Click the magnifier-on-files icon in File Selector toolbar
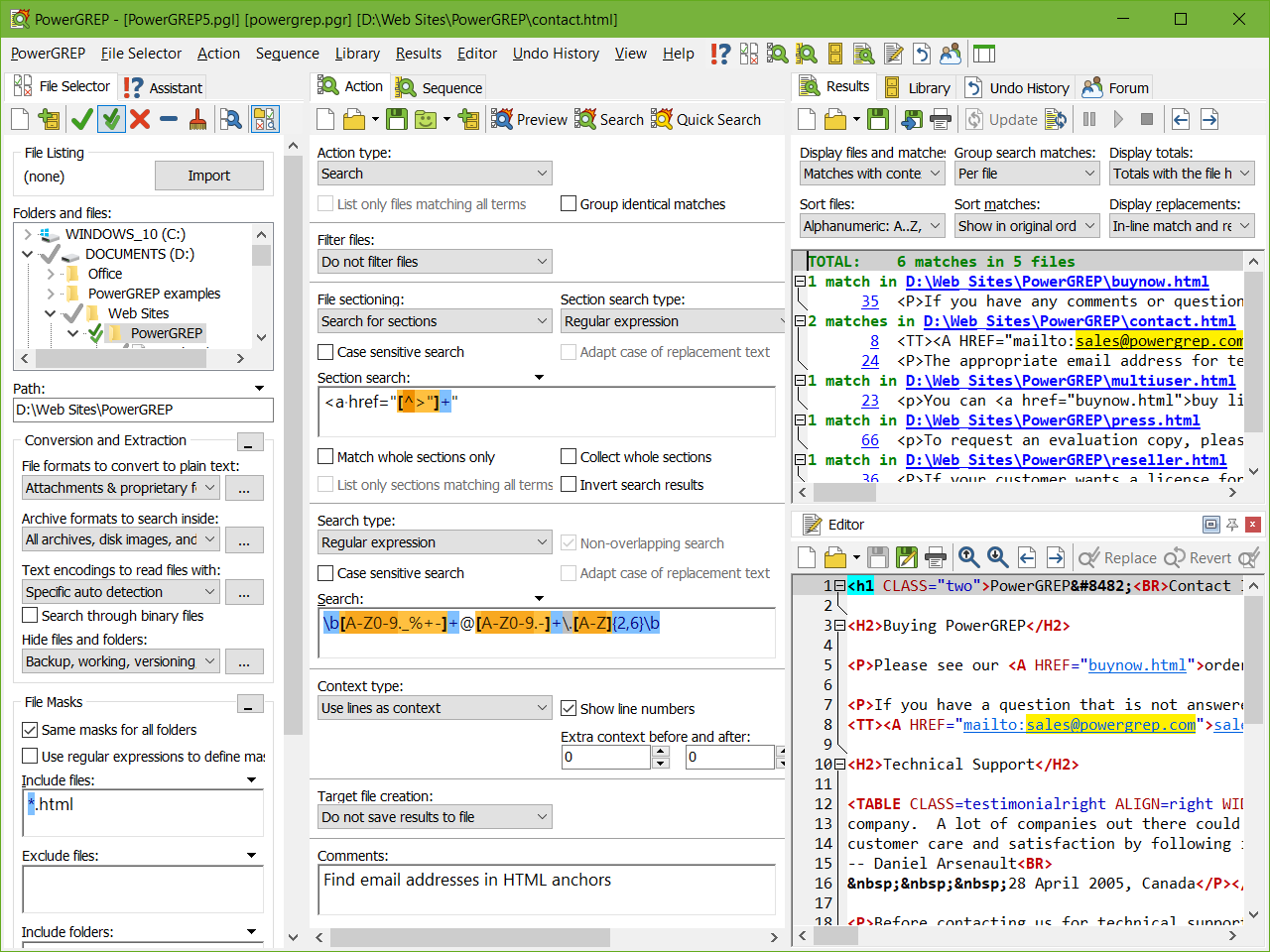This screenshot has height=952, width=1270. (231, 120)
